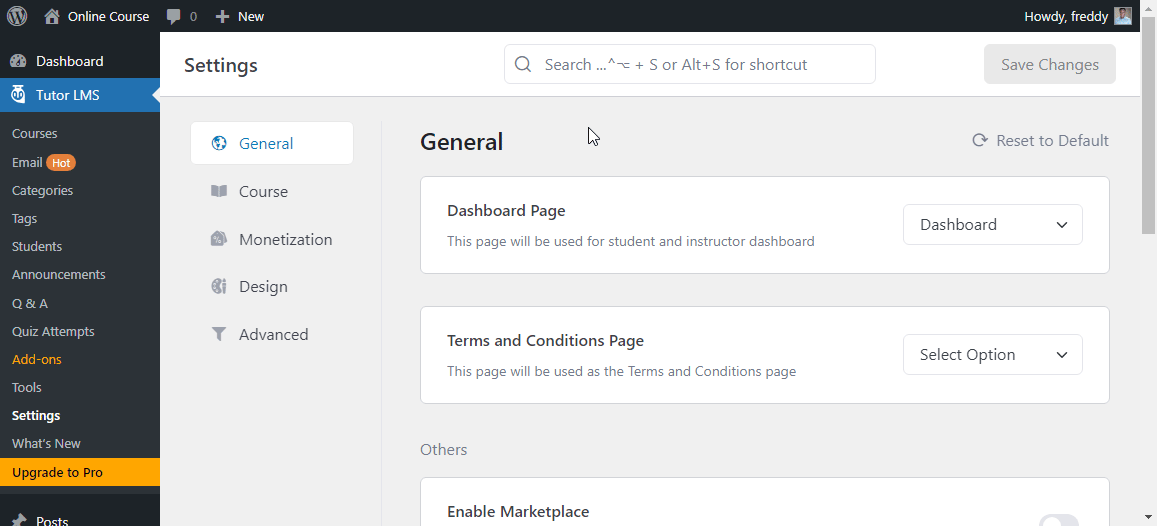This screenshot has width=1157, height=526.
Task: Click the magnifier icon in the search box
Action: pos(523,64)
